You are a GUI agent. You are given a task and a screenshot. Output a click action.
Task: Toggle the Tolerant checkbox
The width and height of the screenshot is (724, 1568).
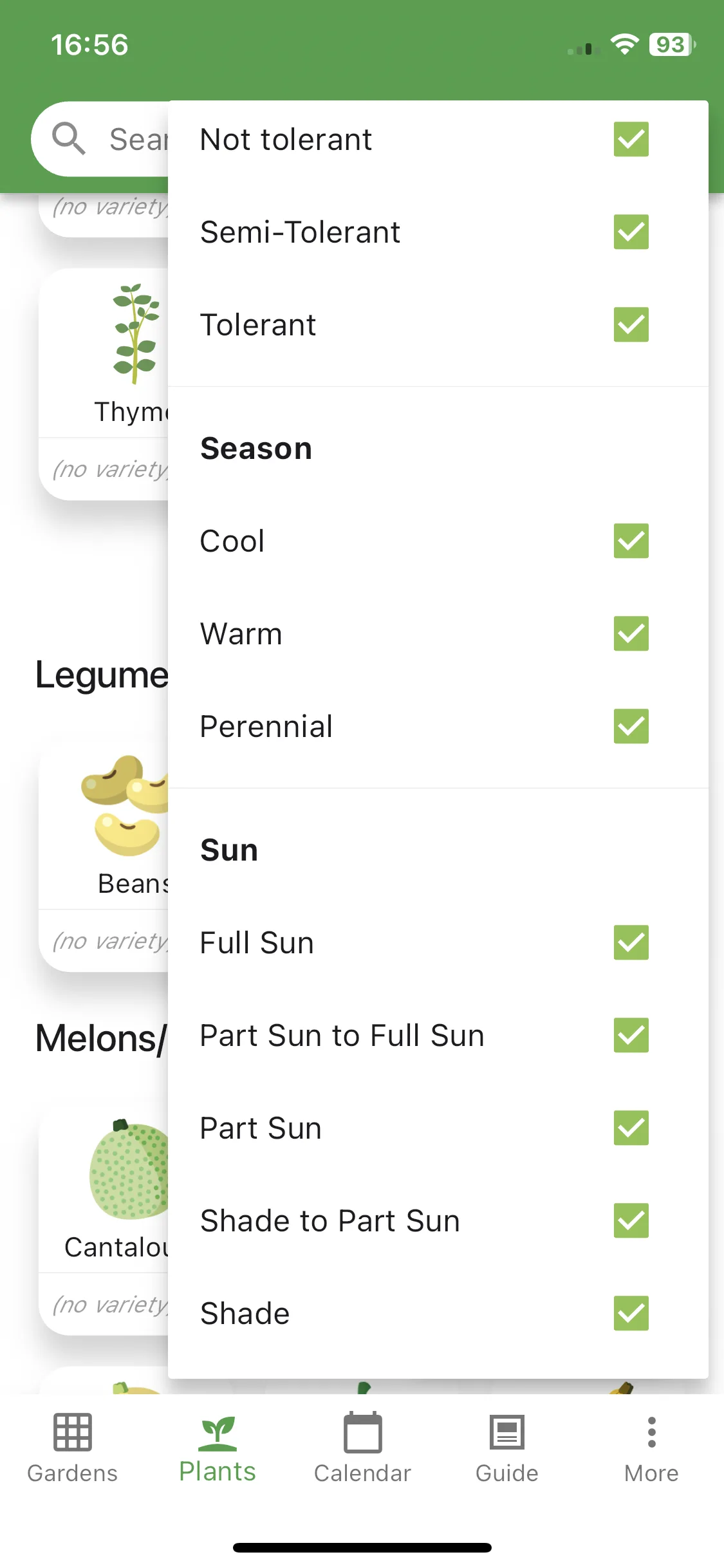[631, 324]
